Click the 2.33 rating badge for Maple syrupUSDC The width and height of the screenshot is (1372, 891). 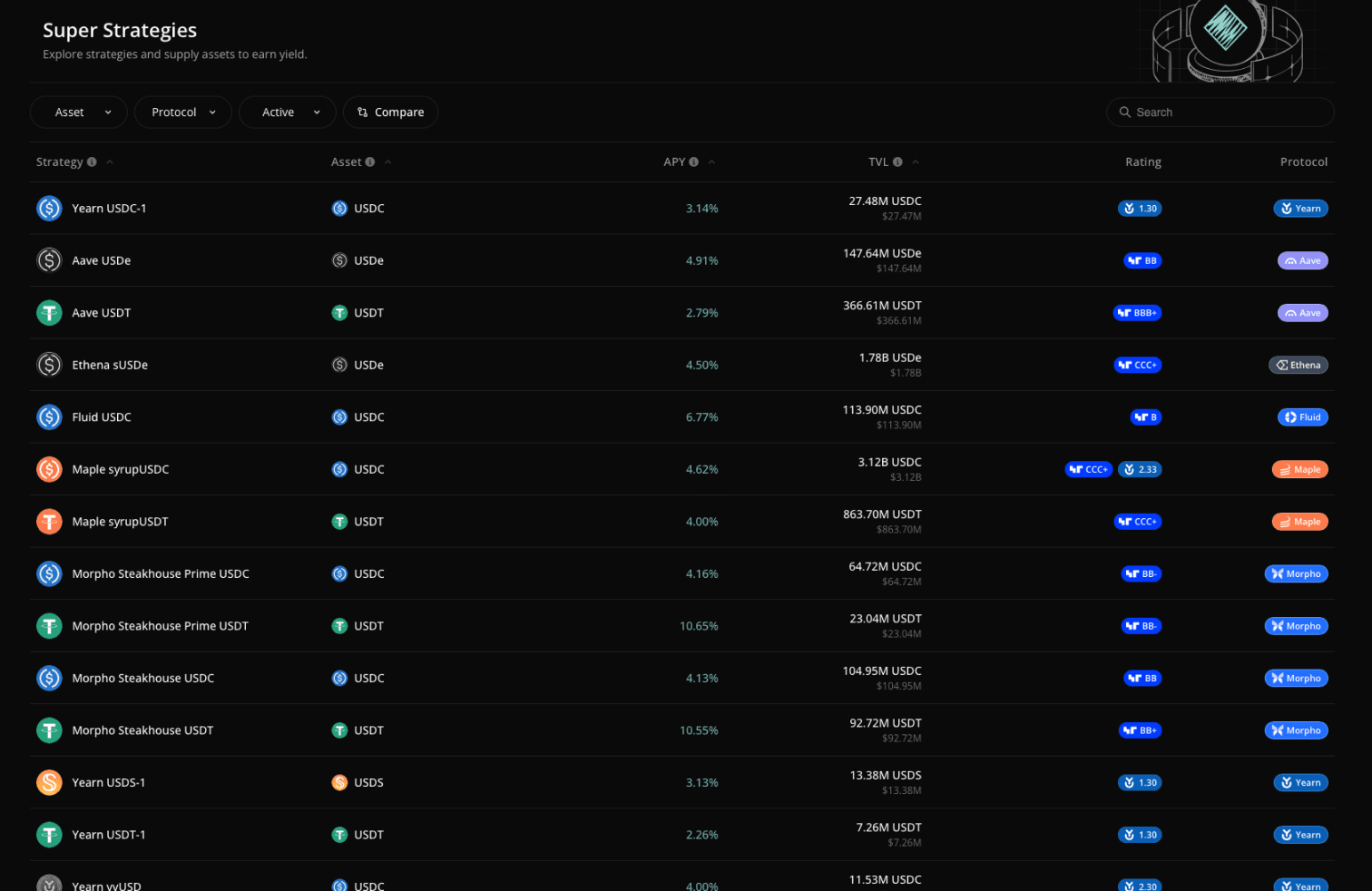[1140, 469]
